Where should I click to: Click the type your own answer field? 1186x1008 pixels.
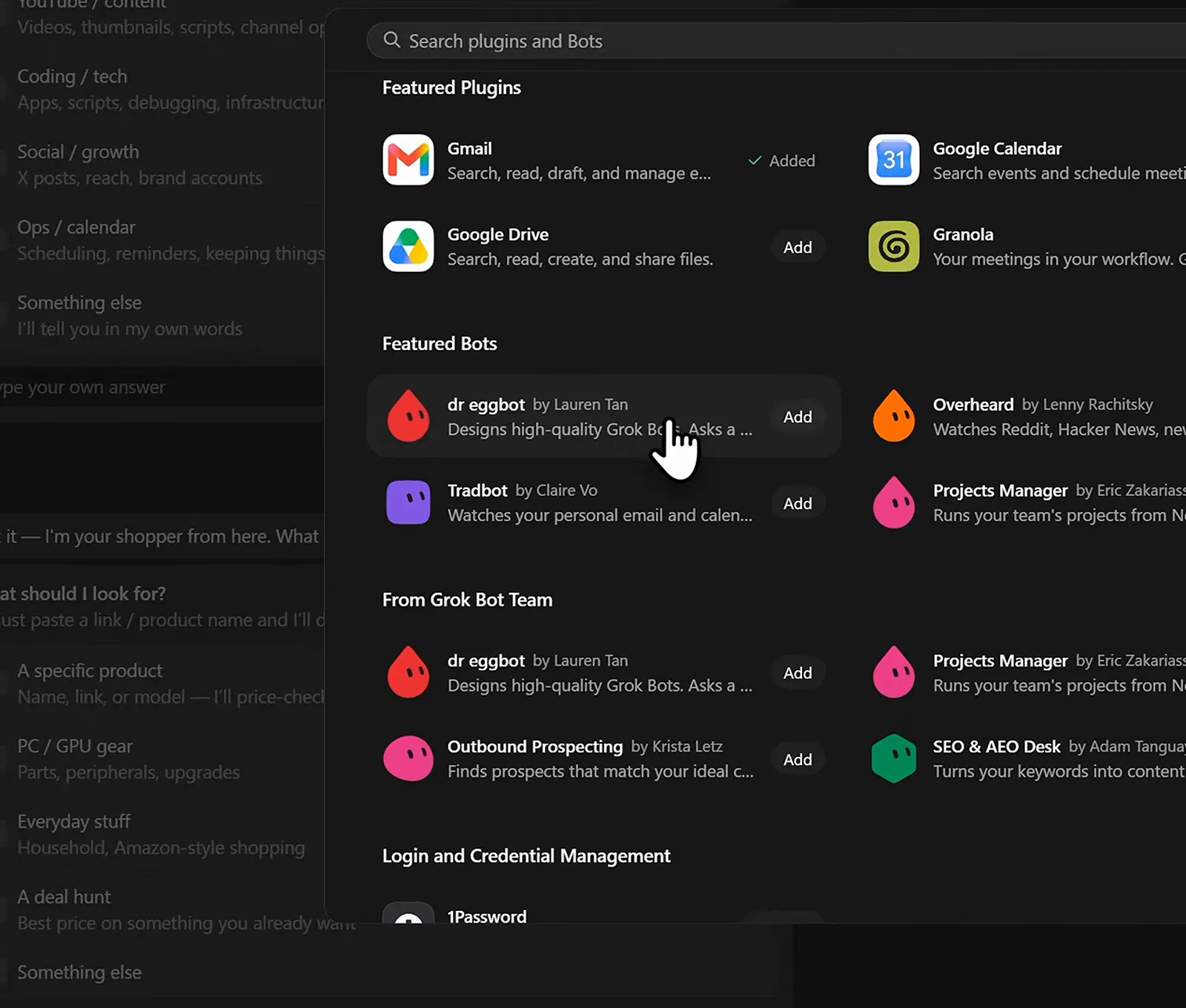[x=162, y=387]
